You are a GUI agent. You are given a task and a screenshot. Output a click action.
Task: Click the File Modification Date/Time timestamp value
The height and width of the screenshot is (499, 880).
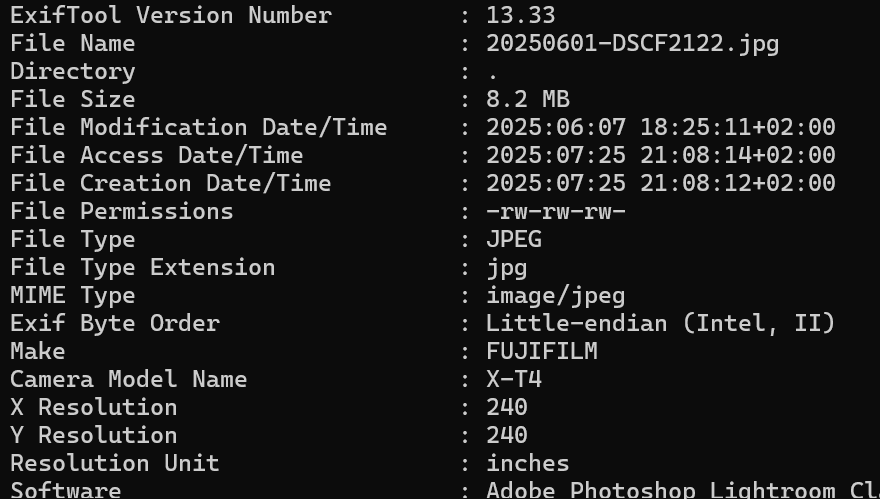point(660,128)
